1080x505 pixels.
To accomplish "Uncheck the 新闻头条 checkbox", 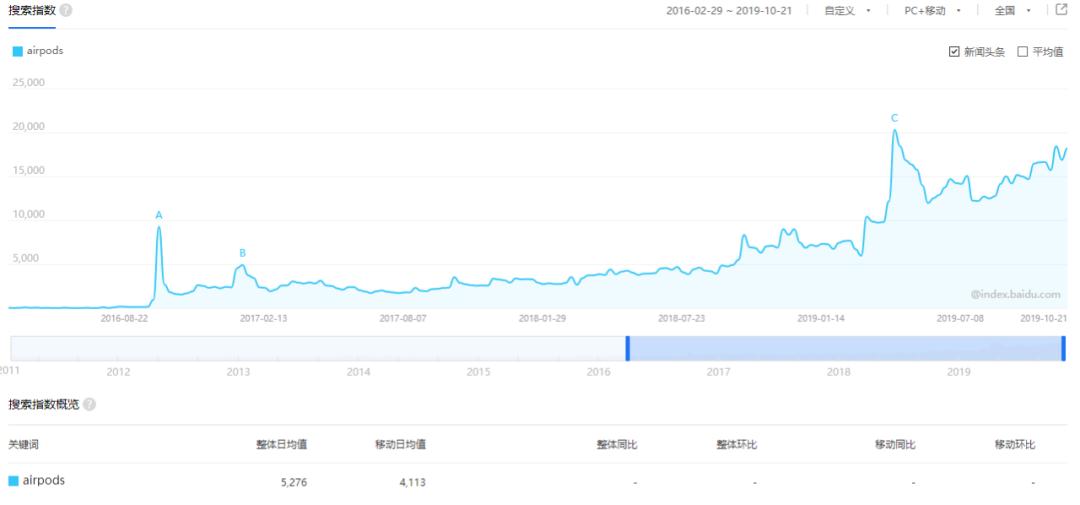I will [x=954, y=52].
